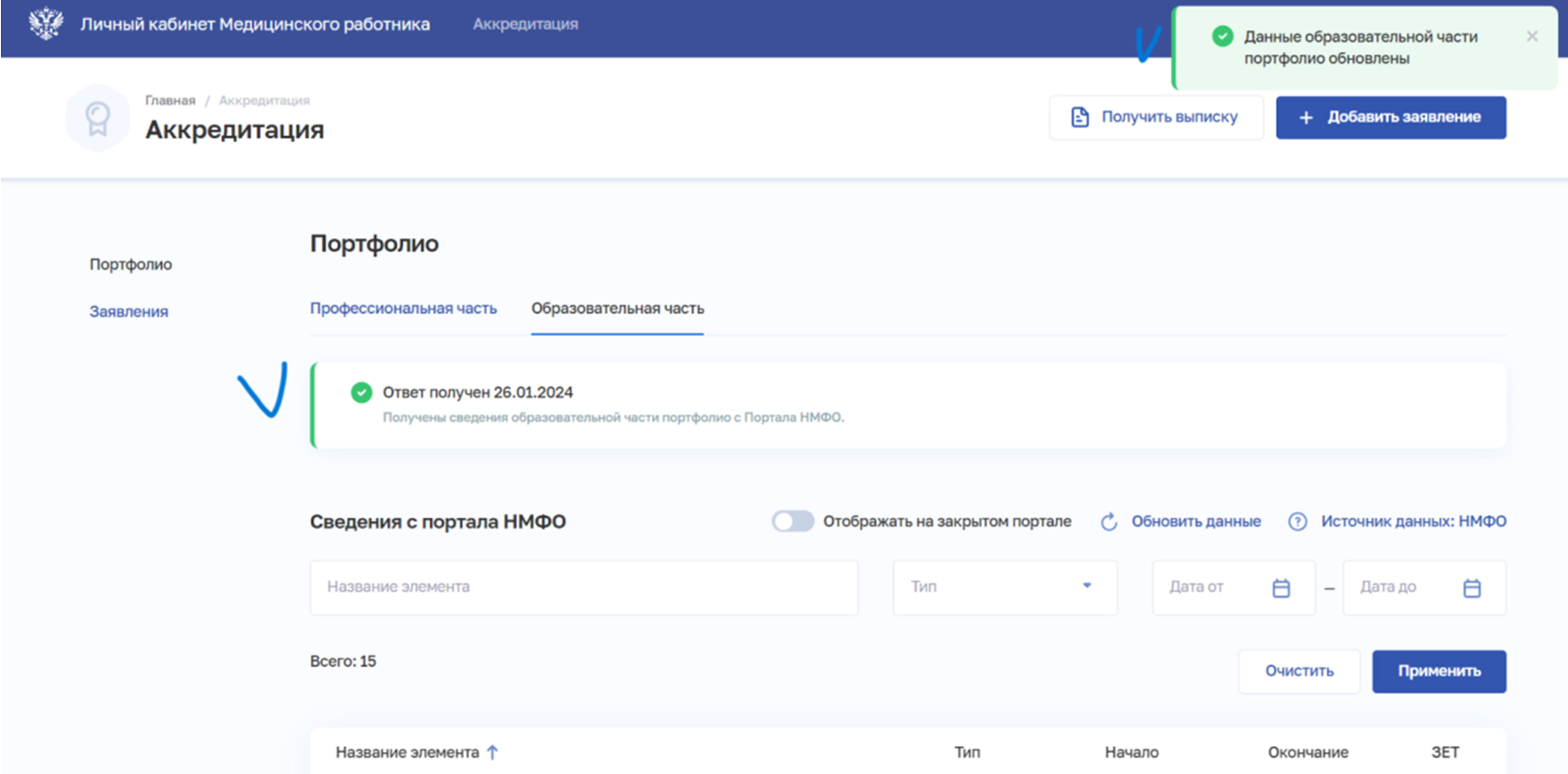Open Портфолио in the left sidebar

[x=131, y=264]
